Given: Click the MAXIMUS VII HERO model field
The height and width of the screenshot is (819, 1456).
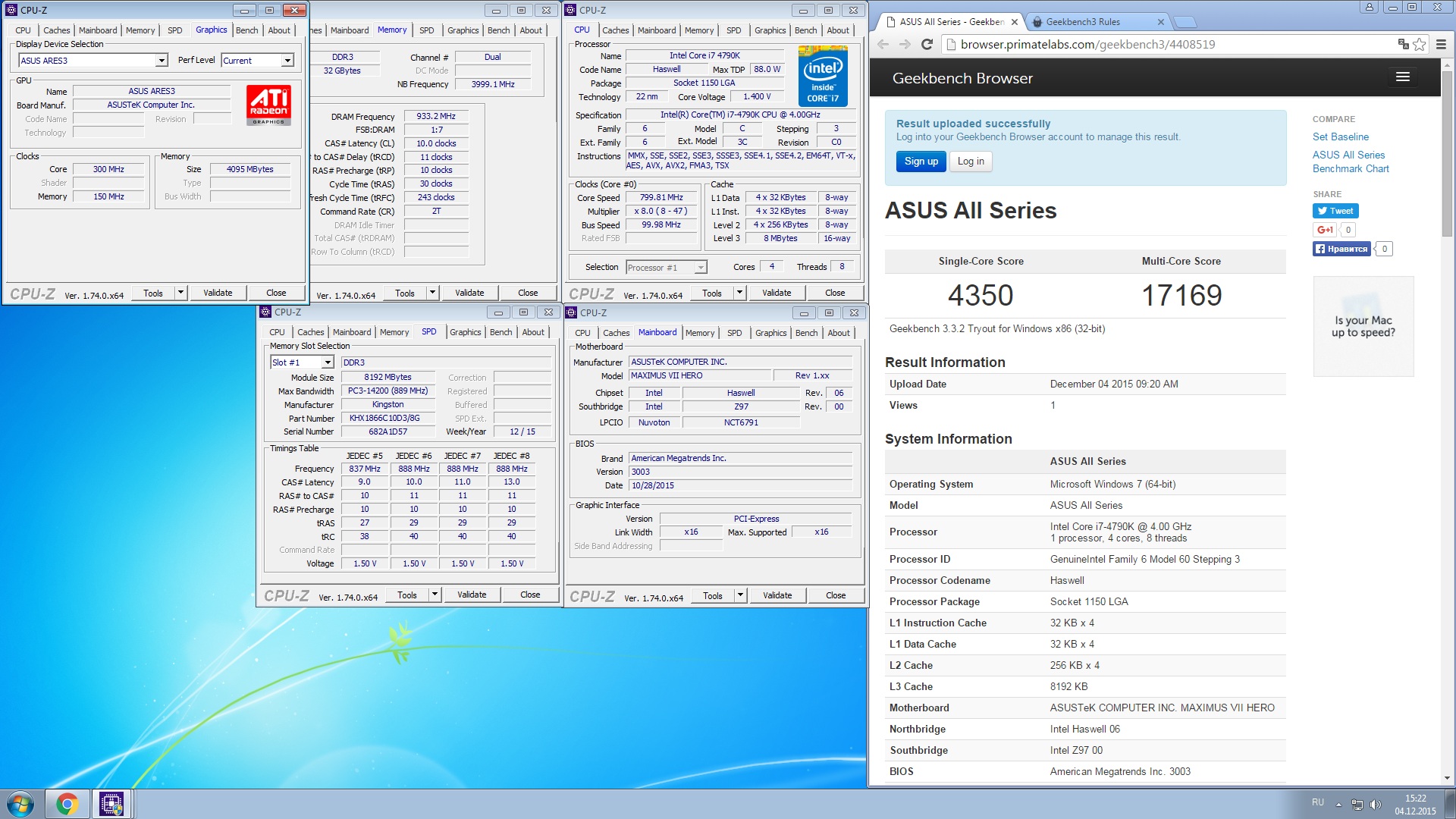Looking at the screenshot, I should pos(699,375).
